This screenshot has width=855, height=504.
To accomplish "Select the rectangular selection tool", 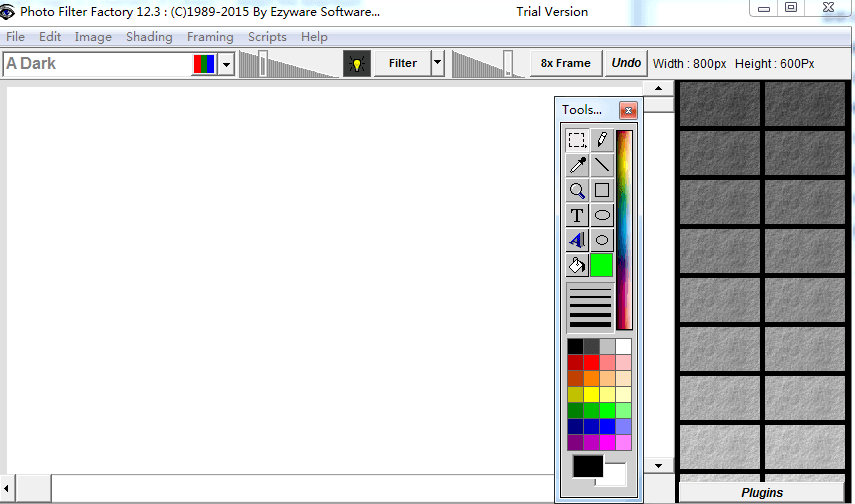I will pos(577,140).
